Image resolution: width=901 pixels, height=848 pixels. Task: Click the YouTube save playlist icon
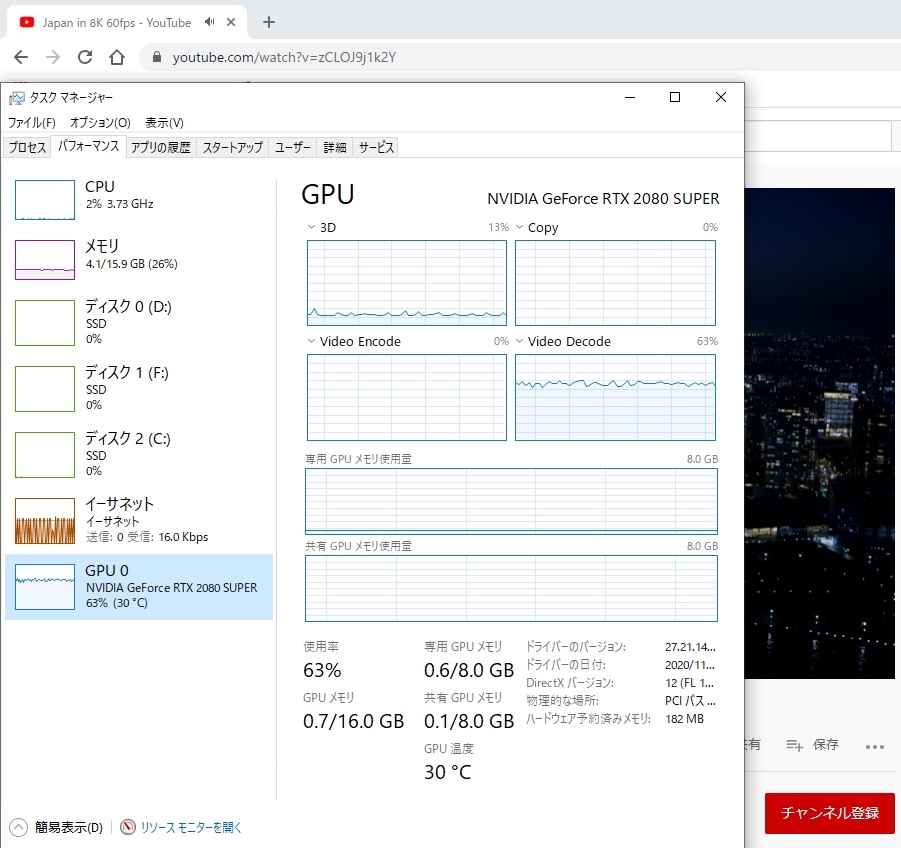(794, 745)
